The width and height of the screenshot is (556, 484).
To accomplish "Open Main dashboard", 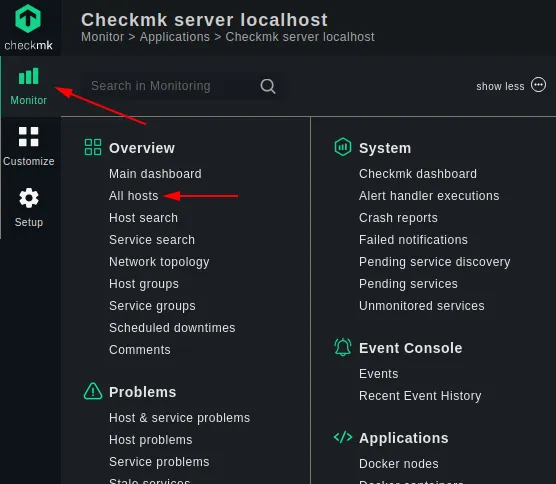I will pos(155,174).
